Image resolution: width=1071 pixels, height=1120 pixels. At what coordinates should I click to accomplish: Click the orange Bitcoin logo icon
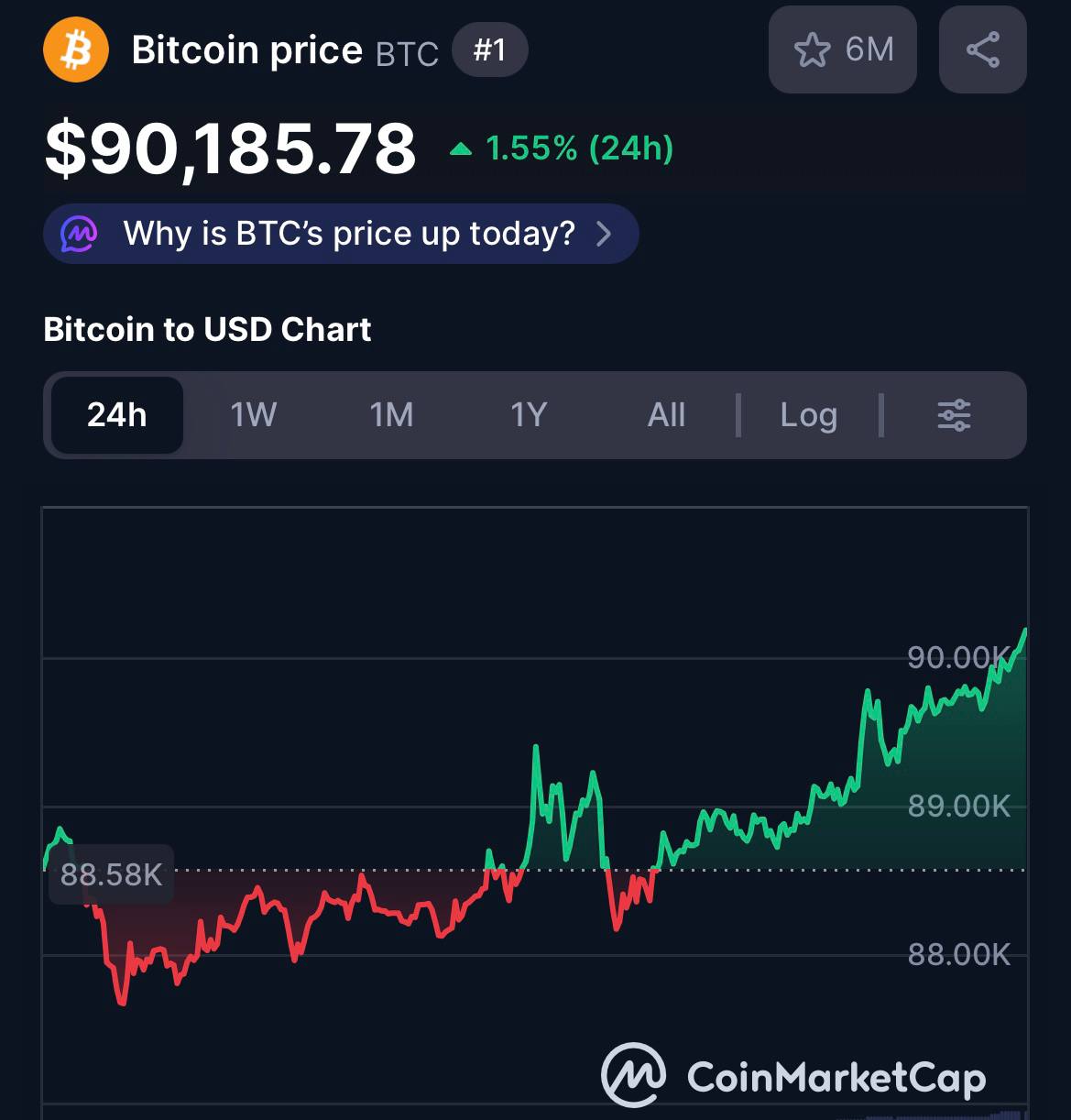[76, 49]
